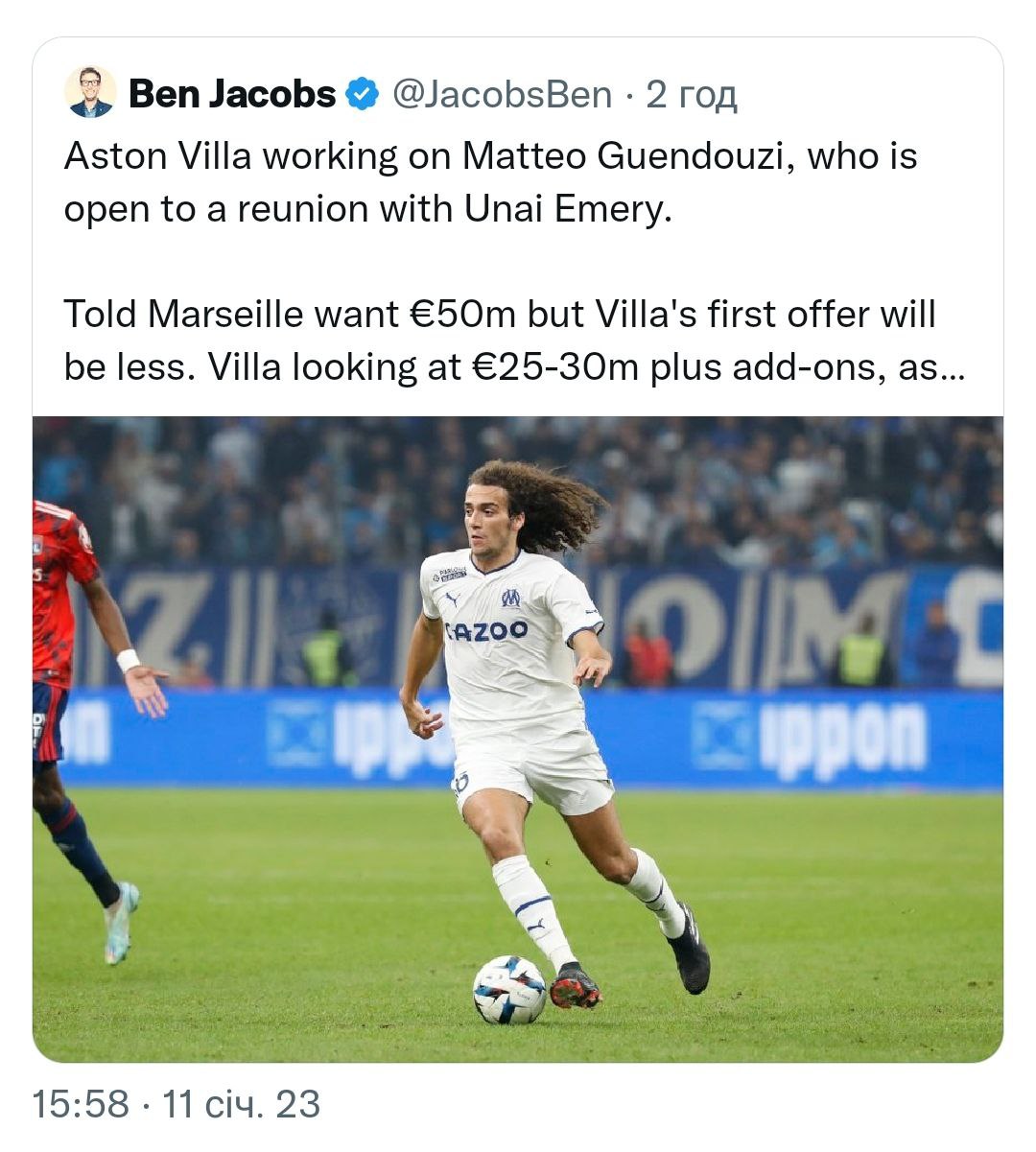Image resolution: width=1036 pixels, height=1152 pixels.
Task: Open Ben Jacobs' profile avatar
Action: [x=91, y=92]
